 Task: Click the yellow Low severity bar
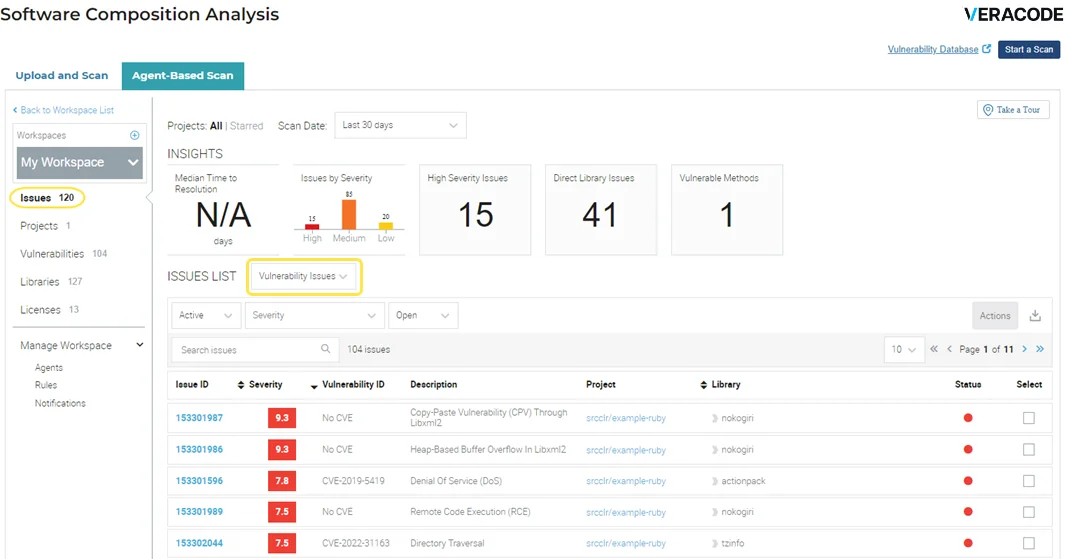pyautogui.click(x=385, y=226)
